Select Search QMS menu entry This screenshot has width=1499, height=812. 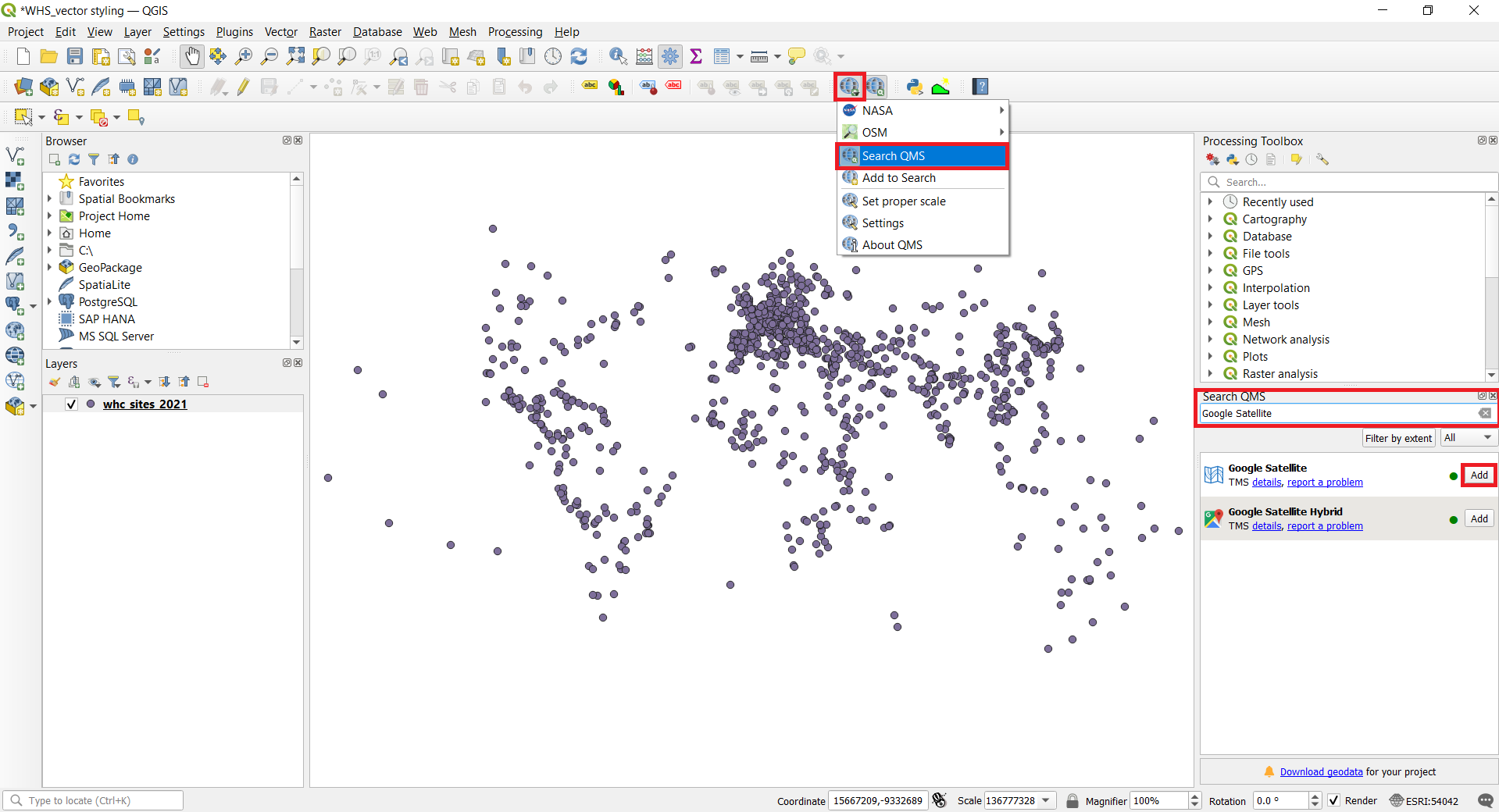pyautogui.click(x=923, y=156)
